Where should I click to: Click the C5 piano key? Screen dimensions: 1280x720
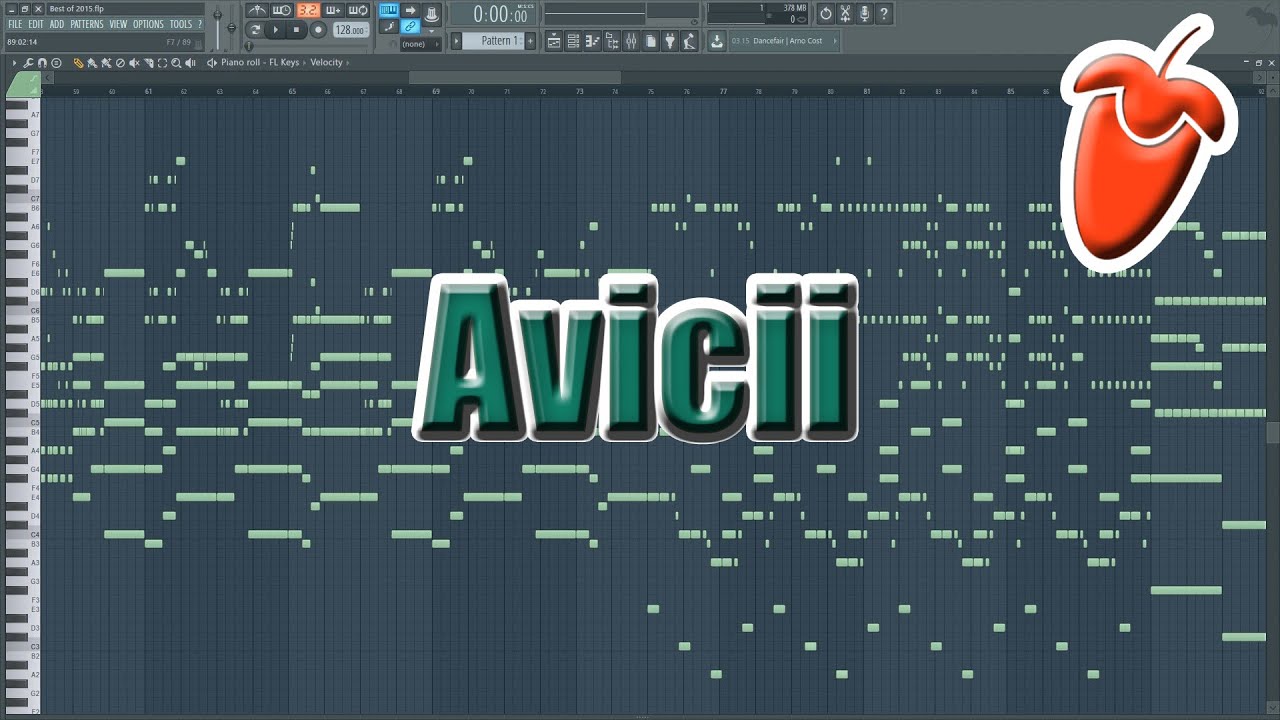[22, 423]
